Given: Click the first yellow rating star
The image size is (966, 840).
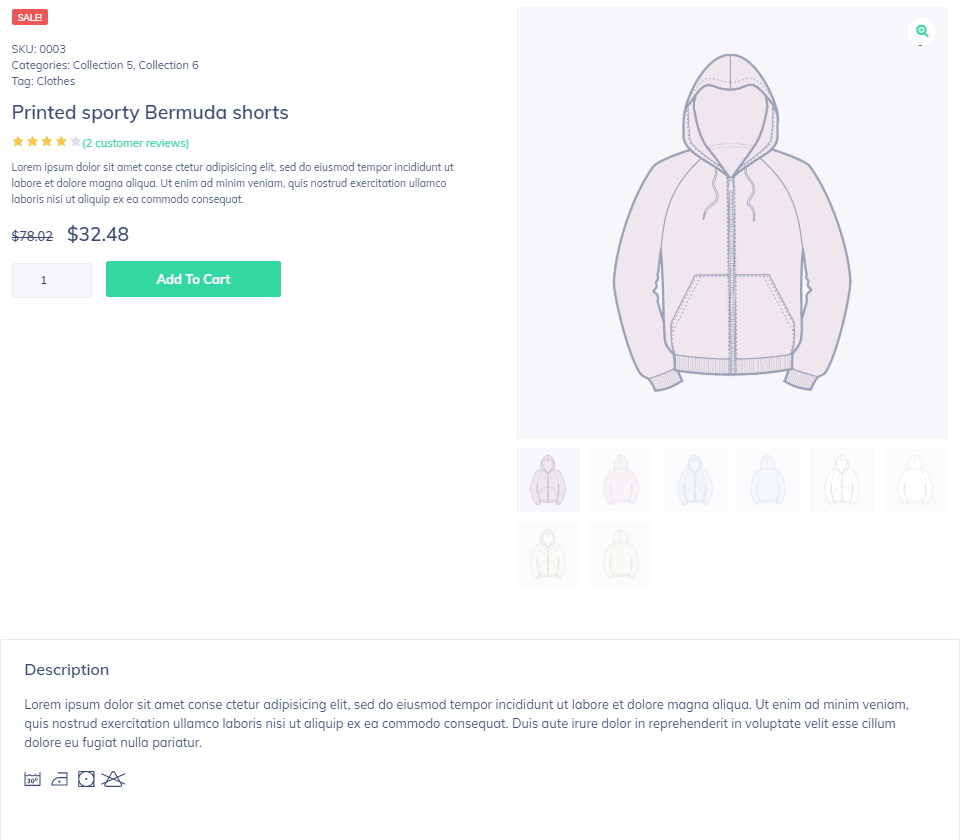Looking at the screenshot, I should tap(18, 142).
